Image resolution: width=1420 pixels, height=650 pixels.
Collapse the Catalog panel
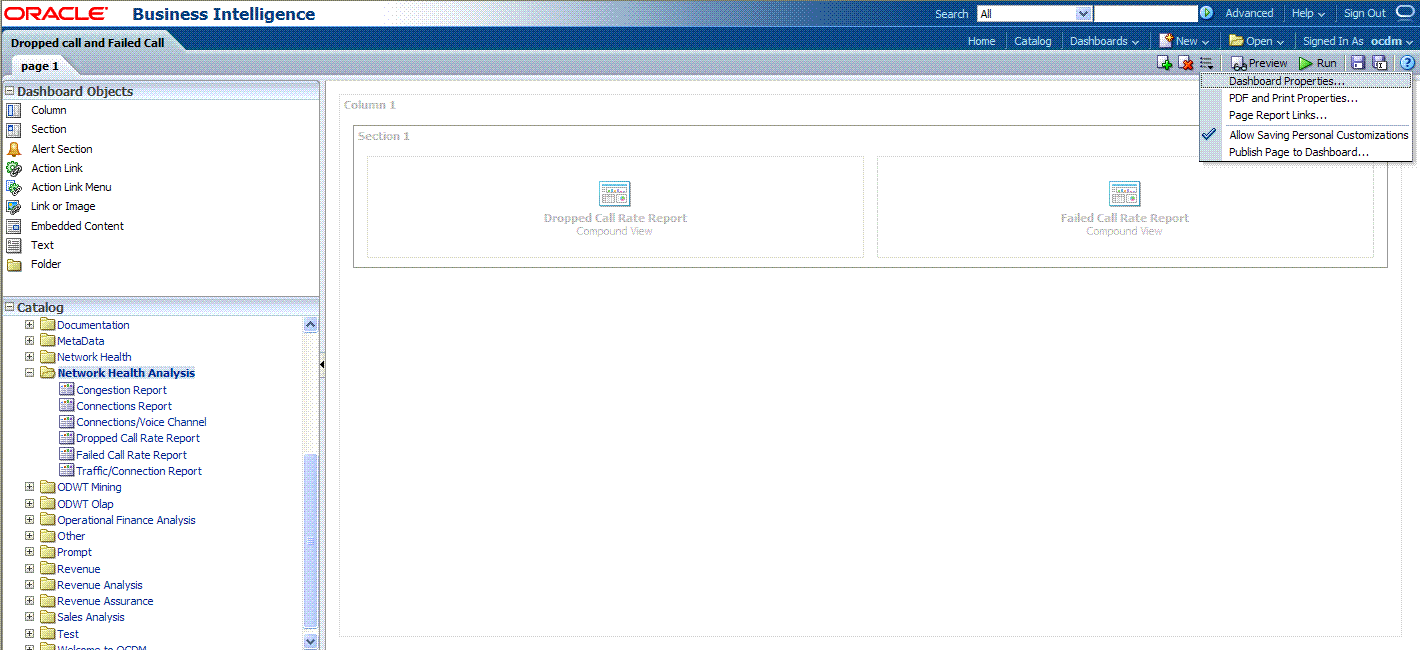click(x=9, y=307)
